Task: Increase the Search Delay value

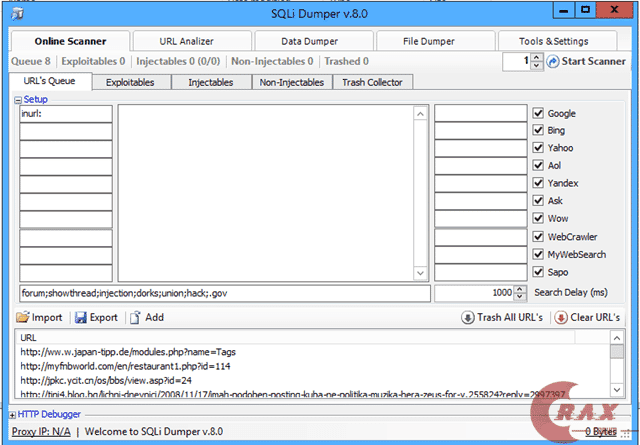Action: (x=519, y=289)
